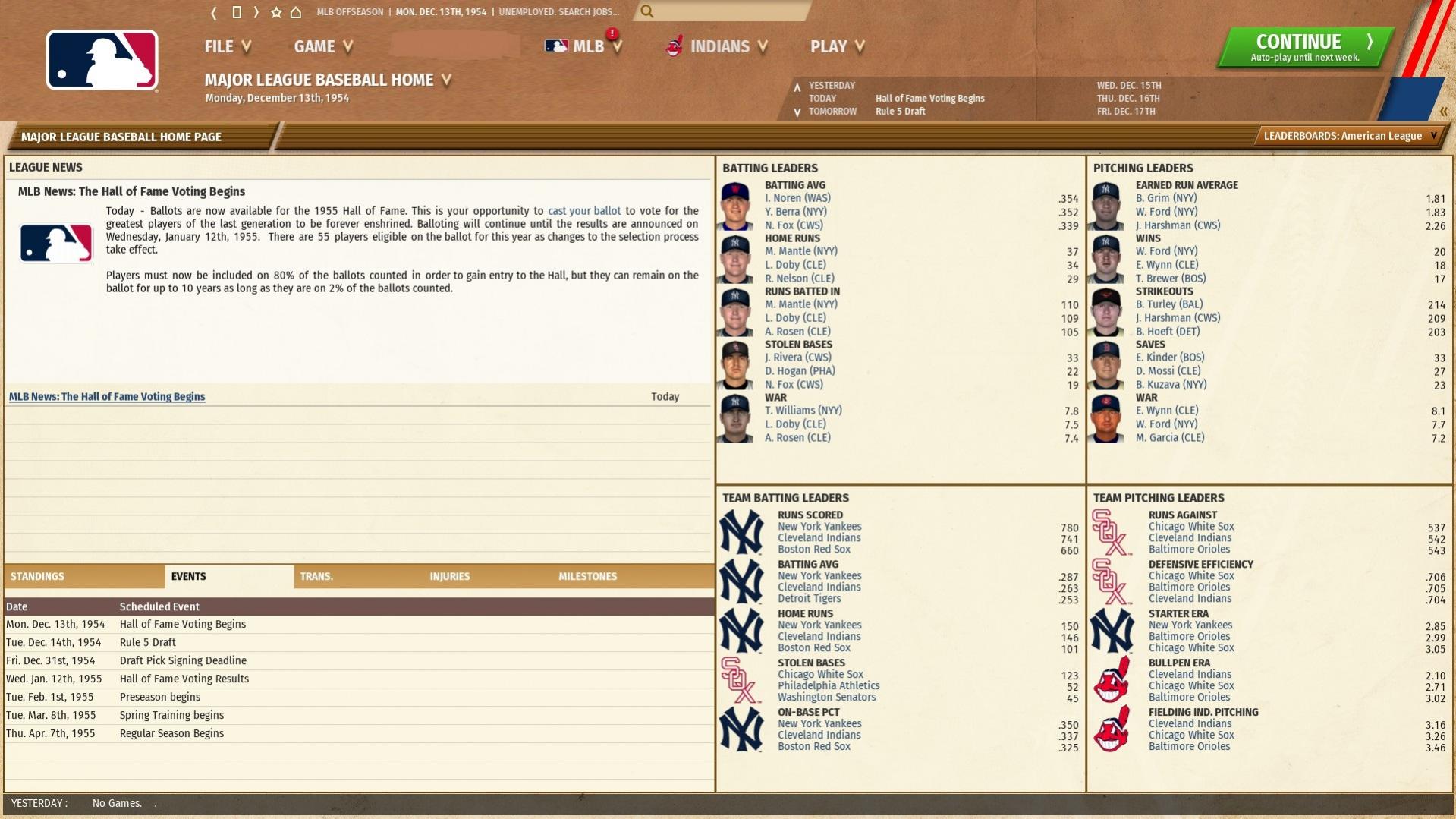Image resolution: width=1456 pixels, height=819 pixels.
Task: Click the MLB notification alert badge
Action: pyautogui.click(x=612, y=34)
